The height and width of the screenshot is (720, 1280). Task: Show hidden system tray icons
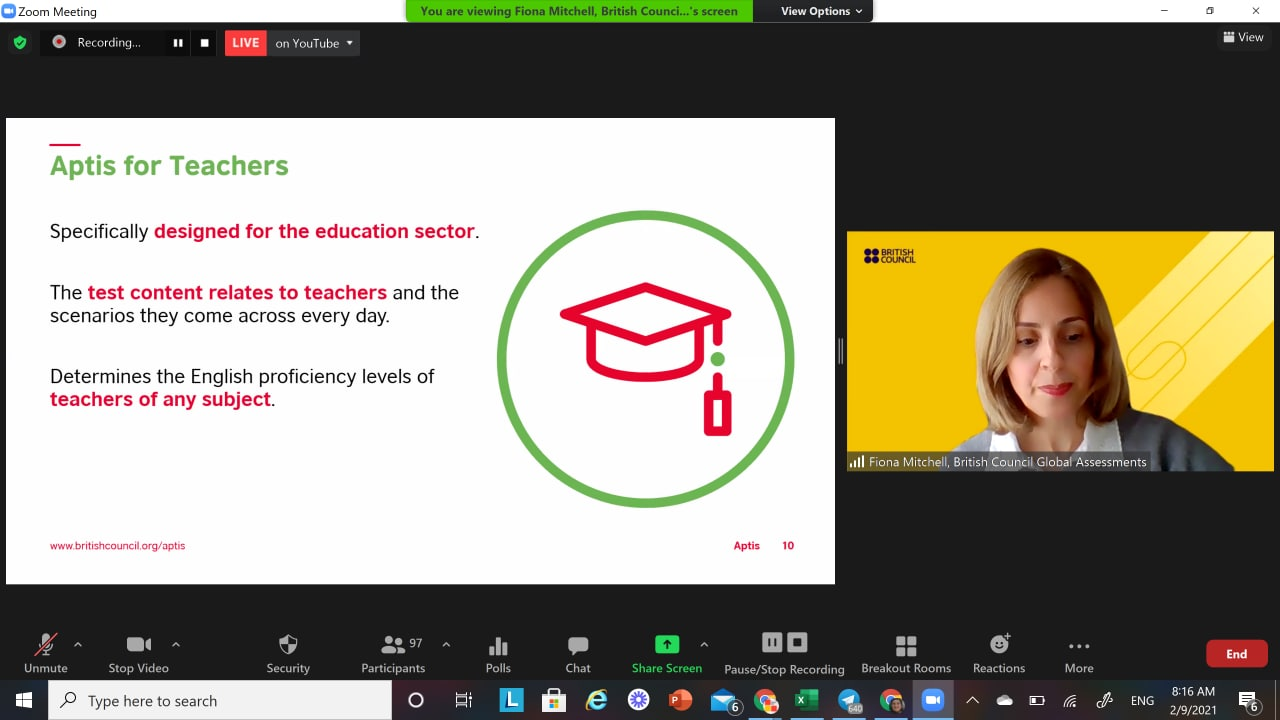coord(972,700)
